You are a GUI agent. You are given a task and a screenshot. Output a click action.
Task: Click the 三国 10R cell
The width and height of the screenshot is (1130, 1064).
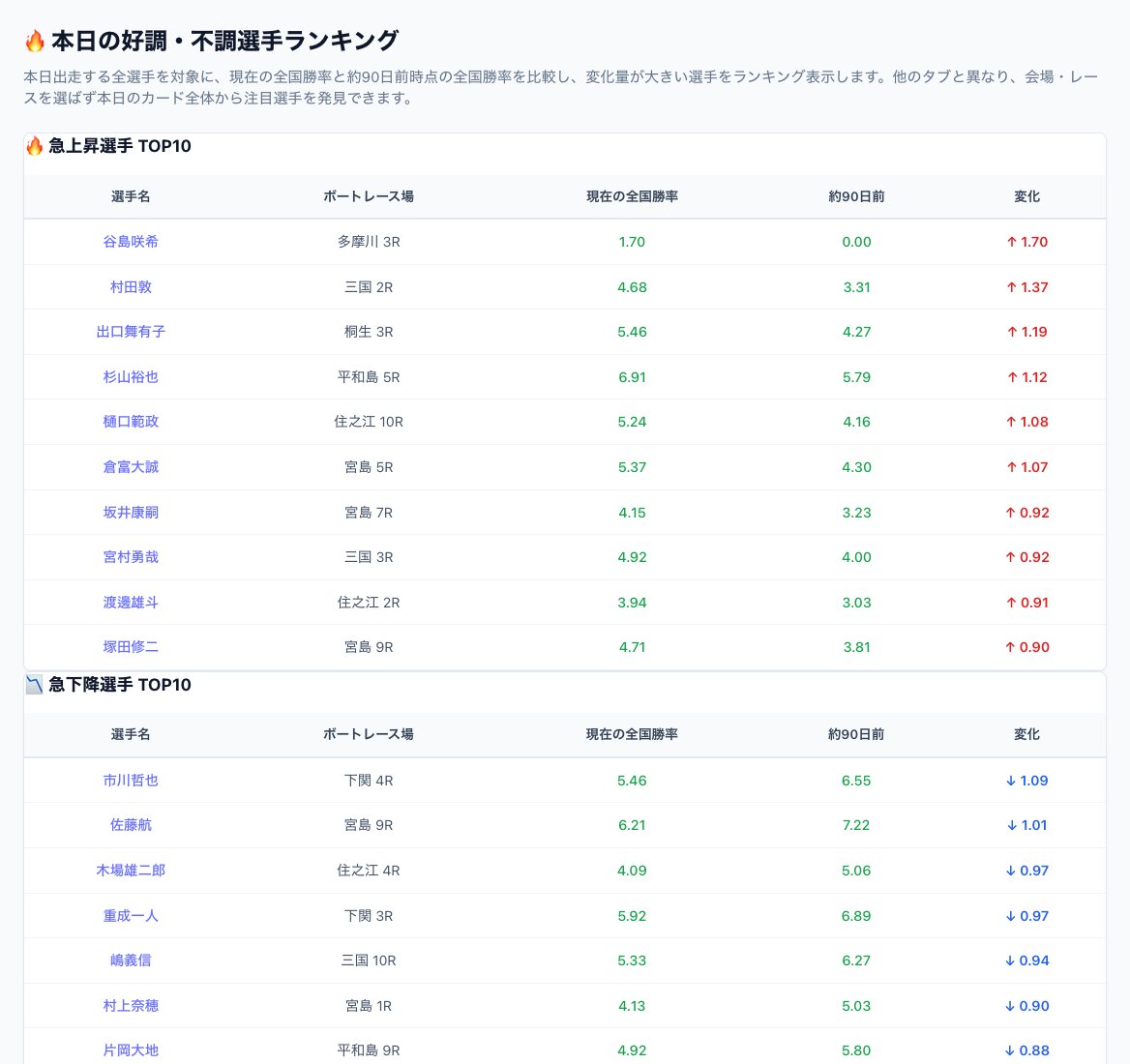click(x=369, y=961)
